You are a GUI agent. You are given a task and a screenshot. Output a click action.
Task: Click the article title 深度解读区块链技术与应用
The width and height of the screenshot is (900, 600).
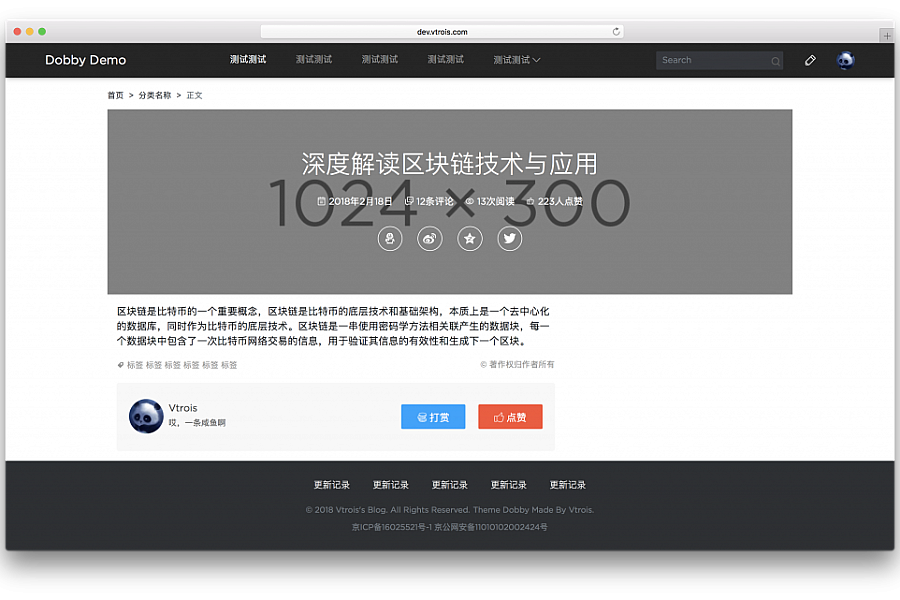pos(449,164)
